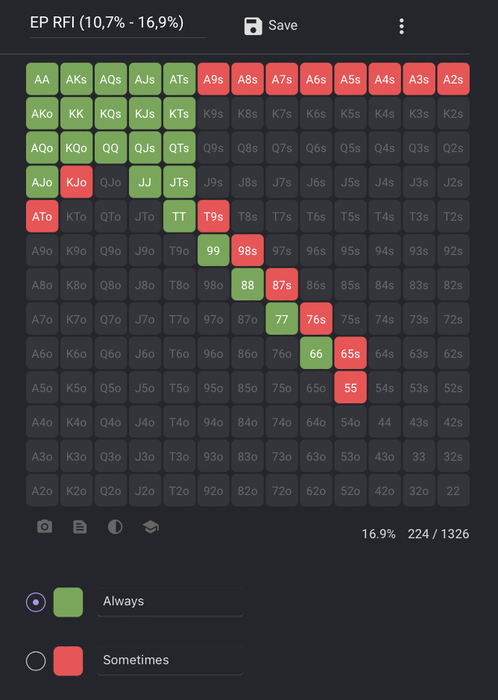This screenshot has width=498, height=700.
Task: Click the green Always color swatch
Action: 68,602
